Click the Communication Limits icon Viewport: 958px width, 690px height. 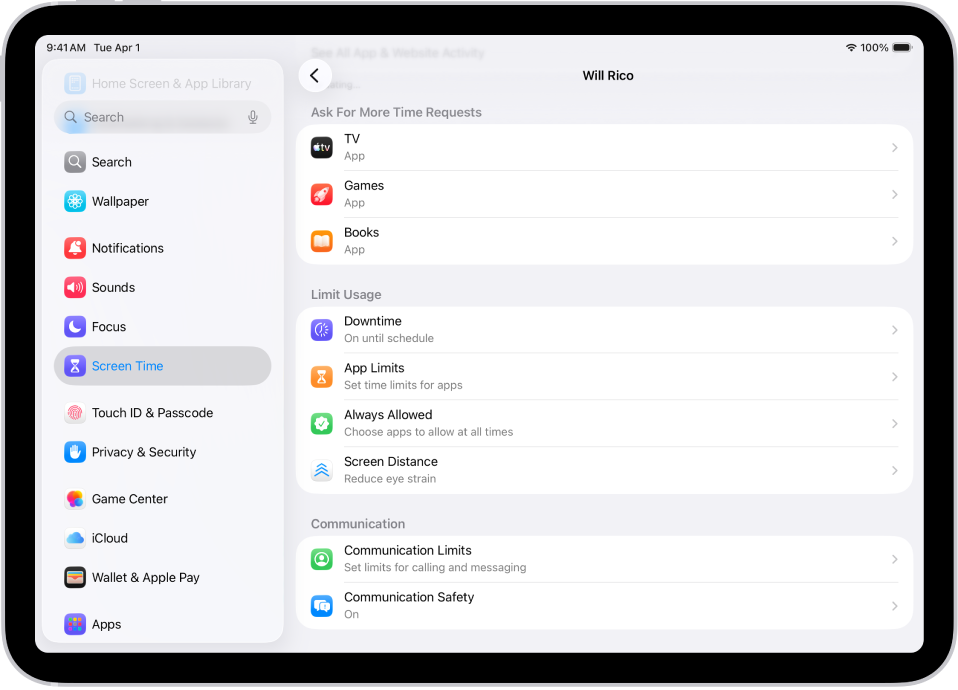(x=321, y=559)
